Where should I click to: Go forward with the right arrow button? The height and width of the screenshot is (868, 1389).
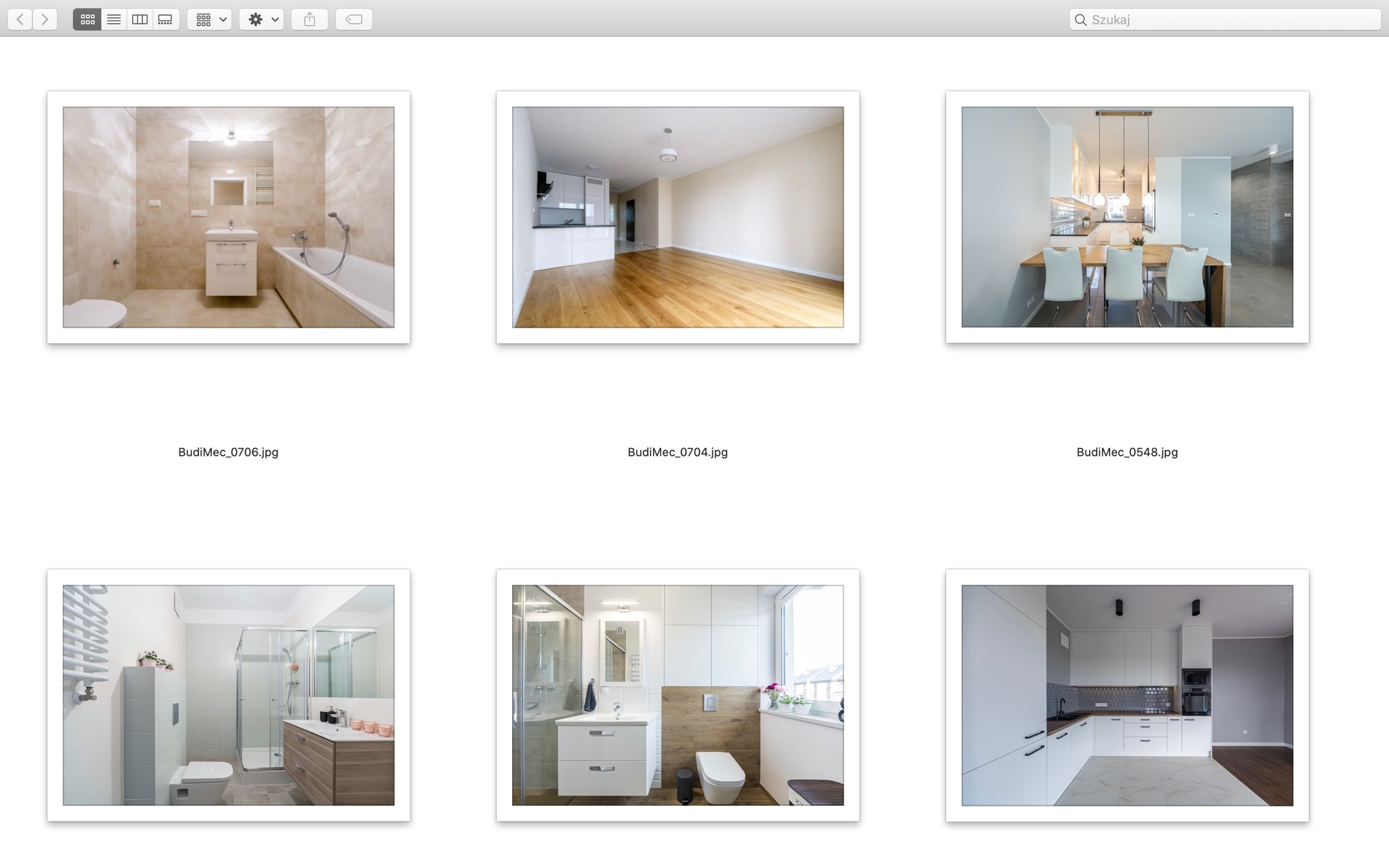(x=45, y=20)
